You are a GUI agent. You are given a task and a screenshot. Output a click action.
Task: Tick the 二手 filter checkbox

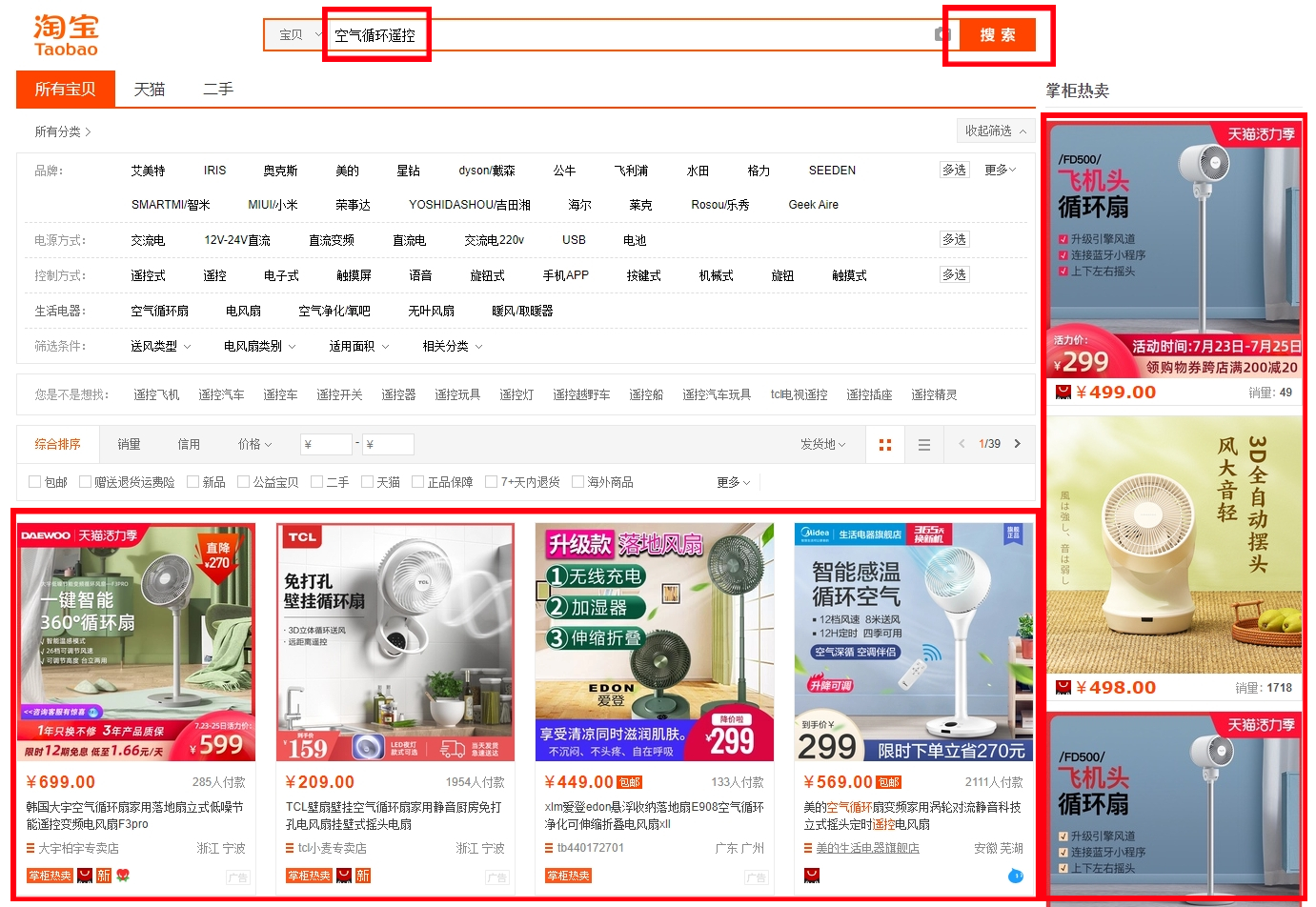point(316,482)
